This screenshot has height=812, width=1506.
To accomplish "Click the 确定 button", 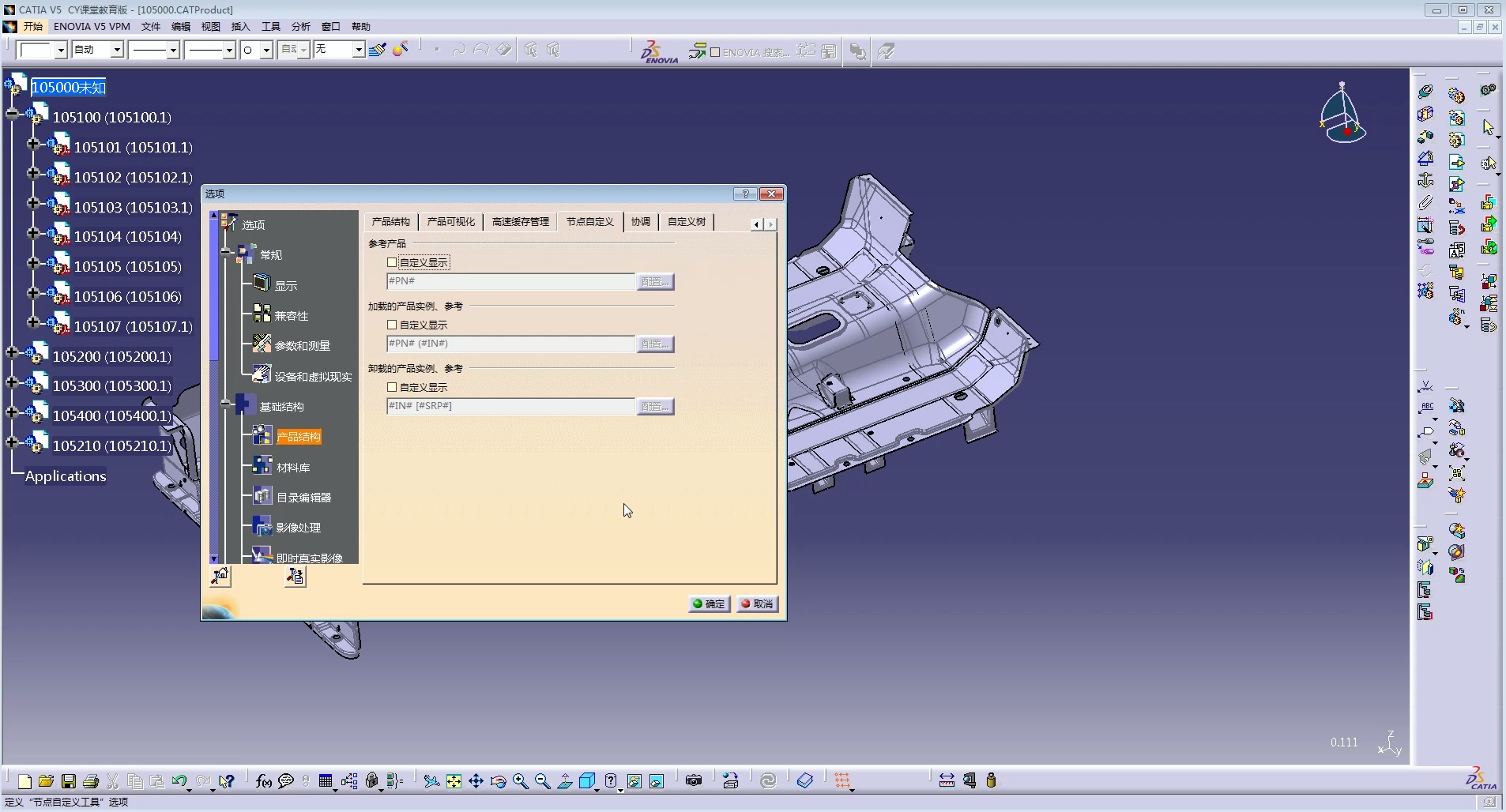I will 709,603.
